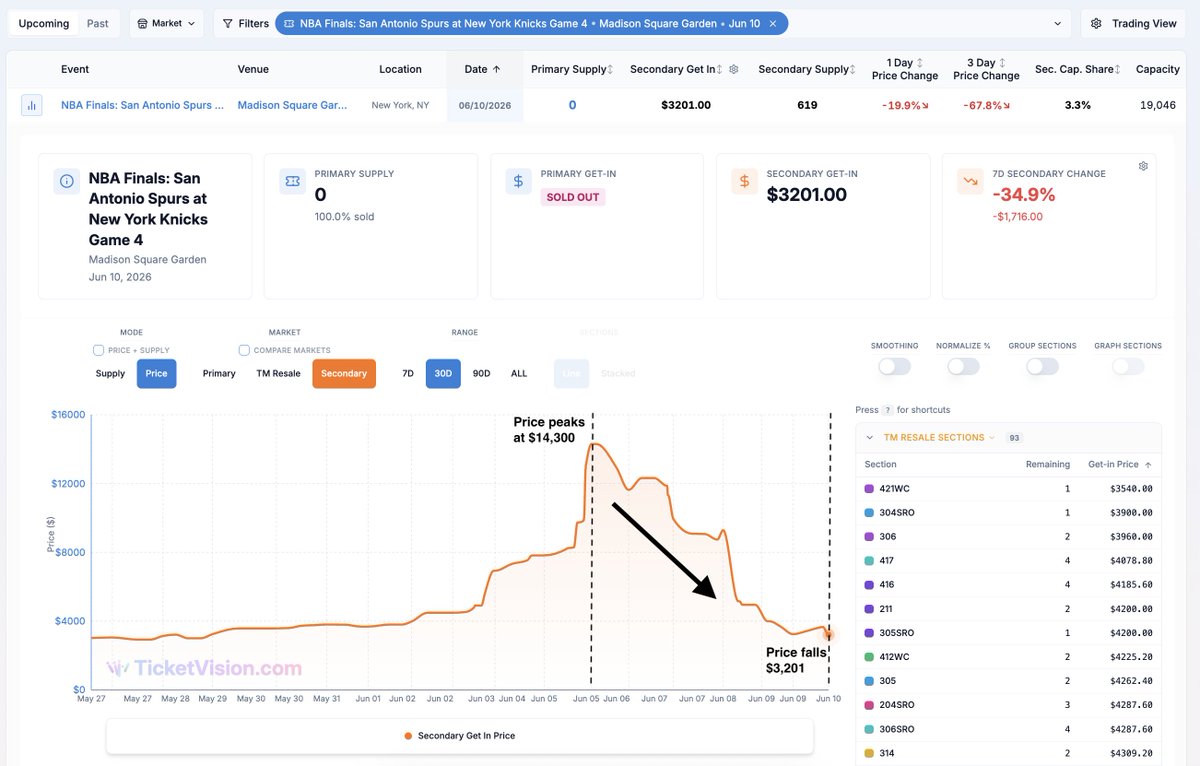Set range to 30D
The width and height of the screenshot is (1200, 766).
443,373
